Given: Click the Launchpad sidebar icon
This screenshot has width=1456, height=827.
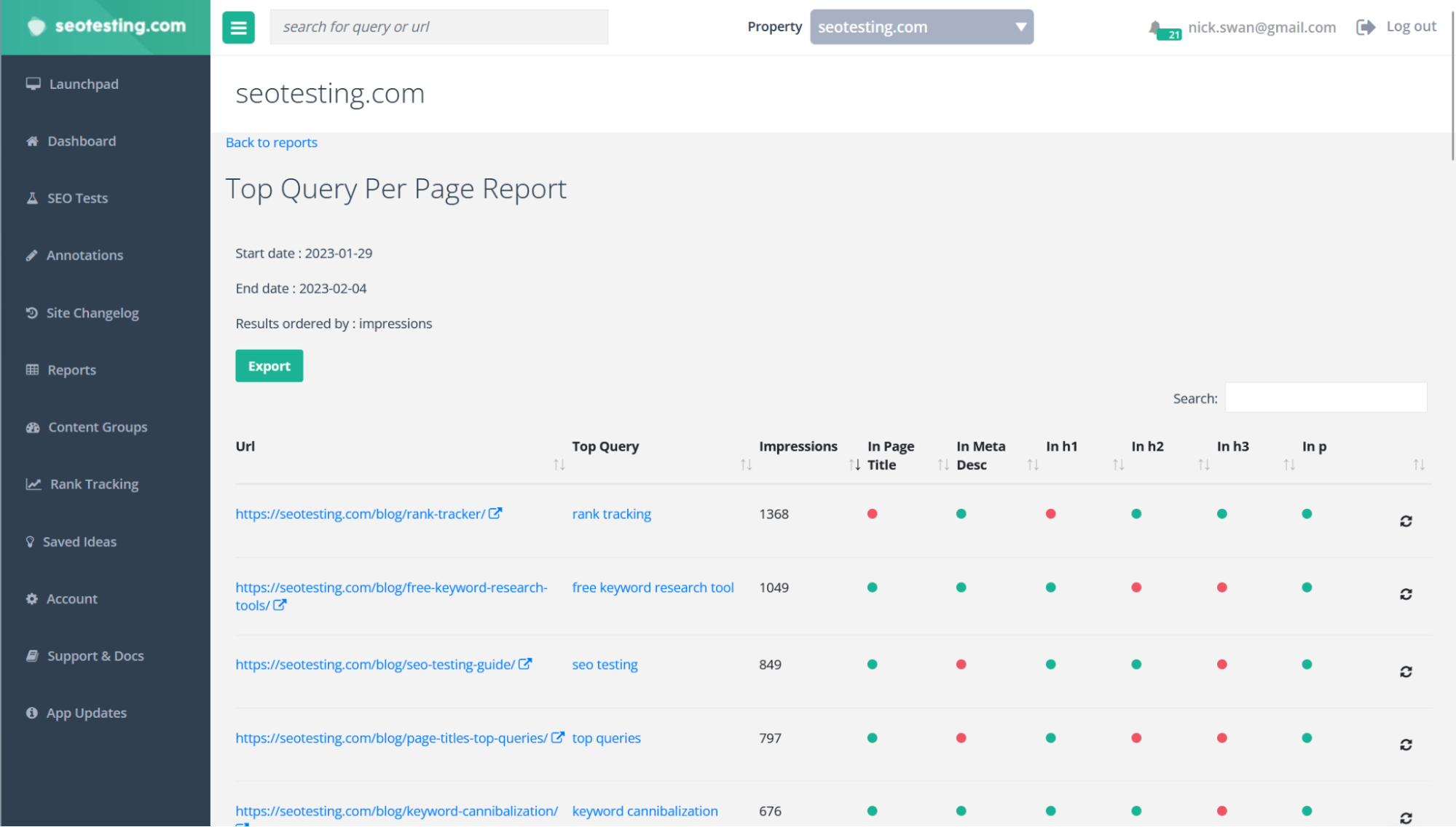Looking at the screenshot, I should [33, 83].
